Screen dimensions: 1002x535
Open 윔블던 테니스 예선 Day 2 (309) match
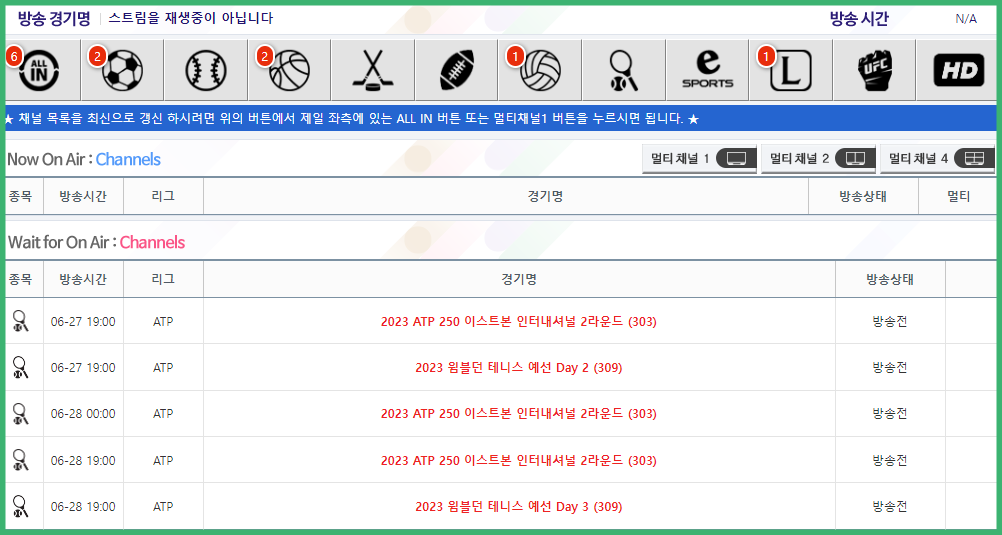click(519, 368)
